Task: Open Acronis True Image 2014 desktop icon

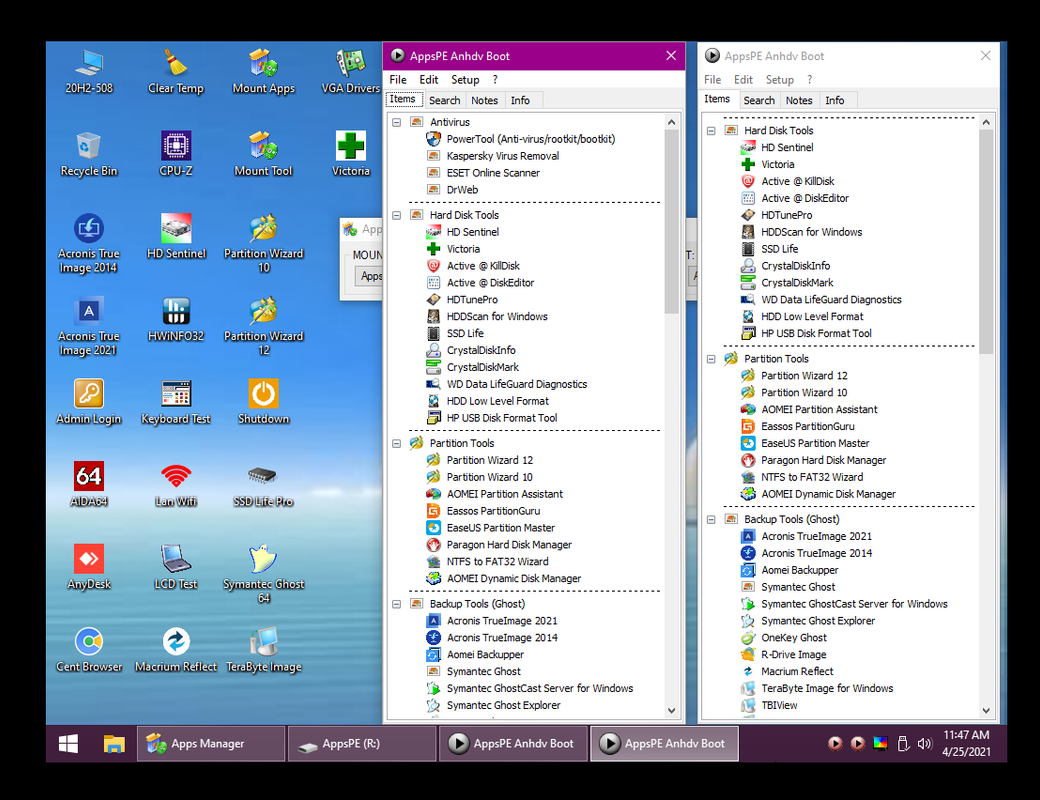Action: coord(89,243)
